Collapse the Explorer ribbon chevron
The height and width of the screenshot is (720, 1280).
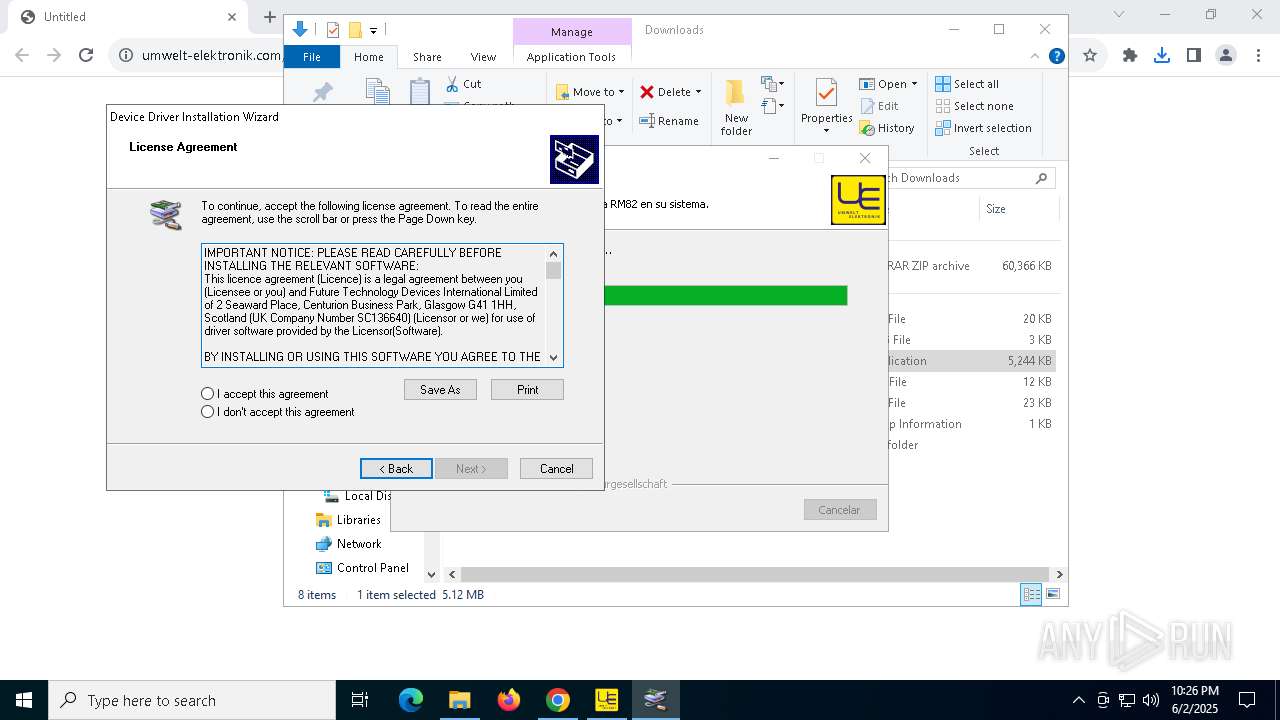click(x=1035, y=56)
